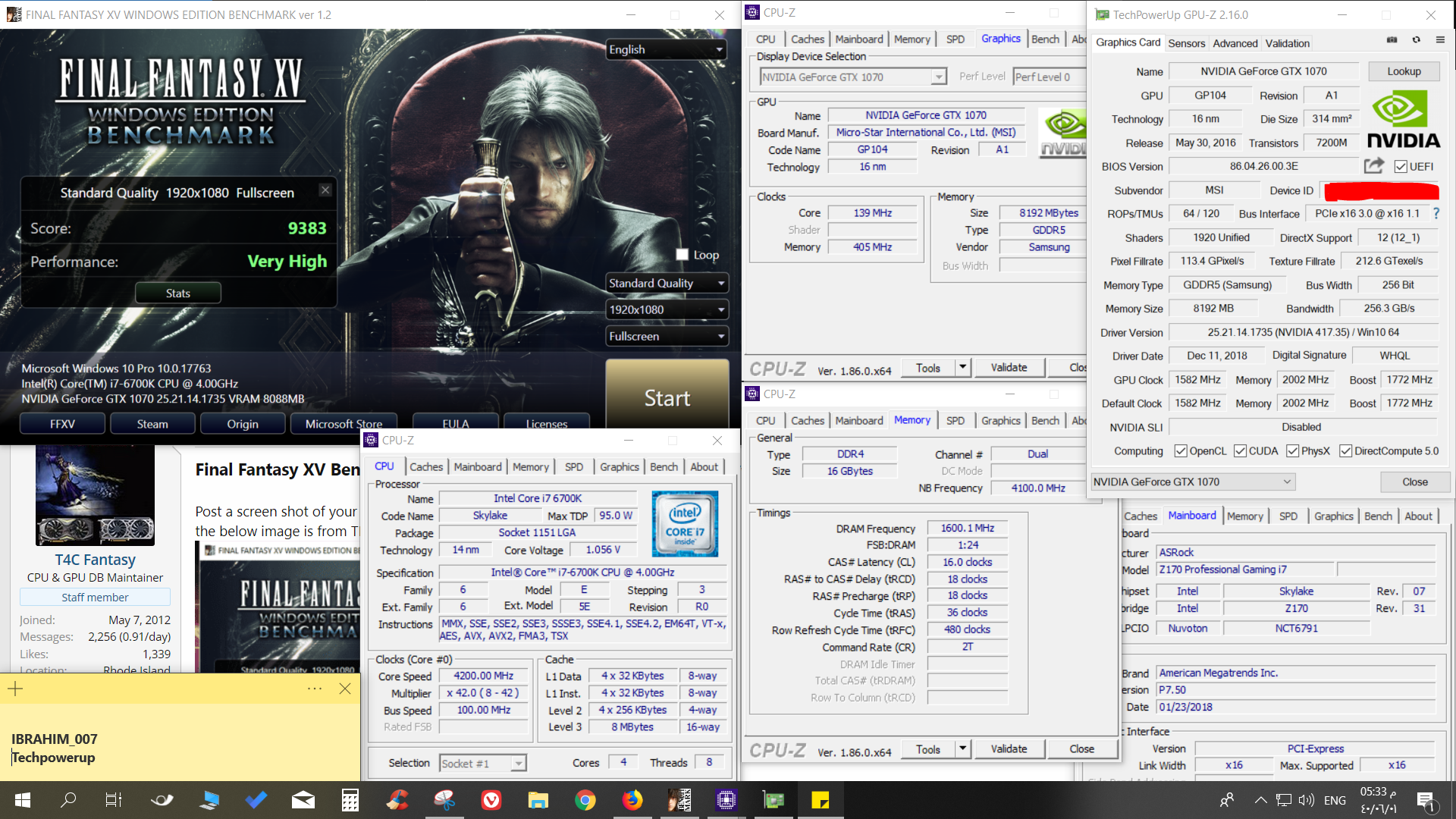This screenshot has width=1456, height=819.
Task: Open CCleaner from the taskbar
Action: coord(397,800)
